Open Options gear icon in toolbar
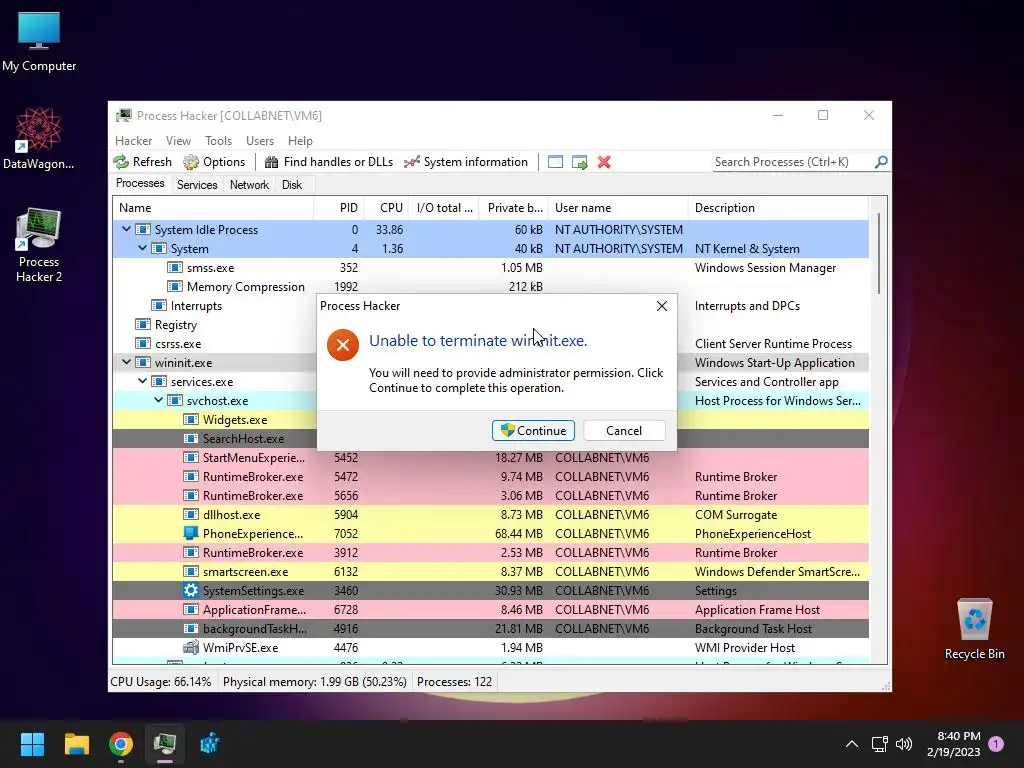 tap(191, 162)
